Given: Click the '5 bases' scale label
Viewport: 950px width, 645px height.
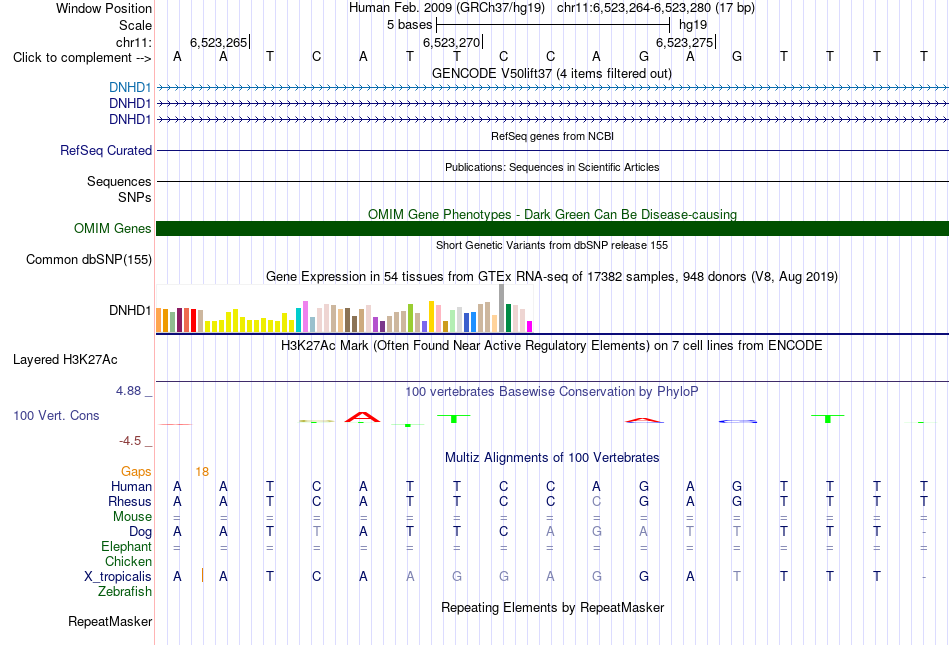Looking at the screenshot, I should click(410, 25).
